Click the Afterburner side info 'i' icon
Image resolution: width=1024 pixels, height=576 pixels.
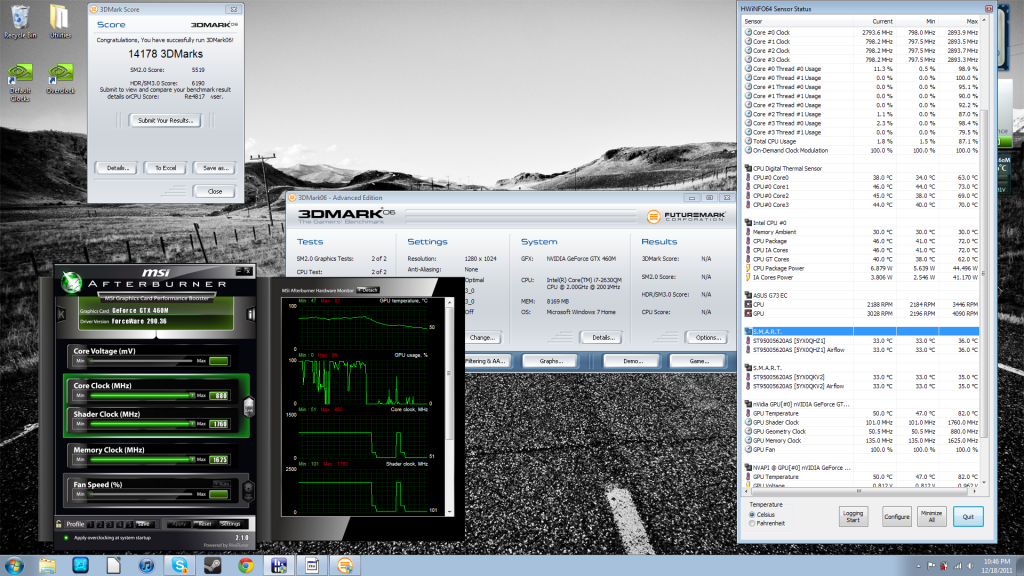[250, 314]
